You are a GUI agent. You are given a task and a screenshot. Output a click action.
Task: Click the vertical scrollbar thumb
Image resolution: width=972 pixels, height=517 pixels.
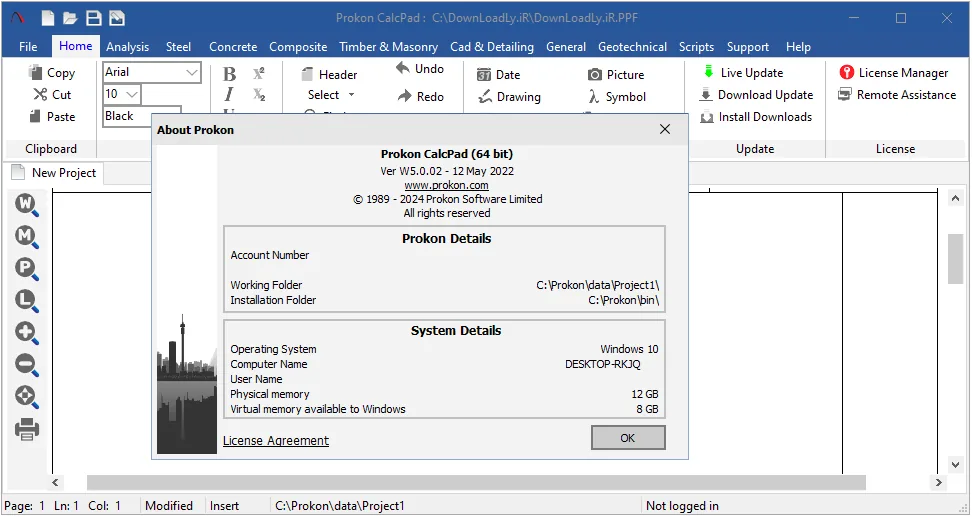tap(955, 258)
